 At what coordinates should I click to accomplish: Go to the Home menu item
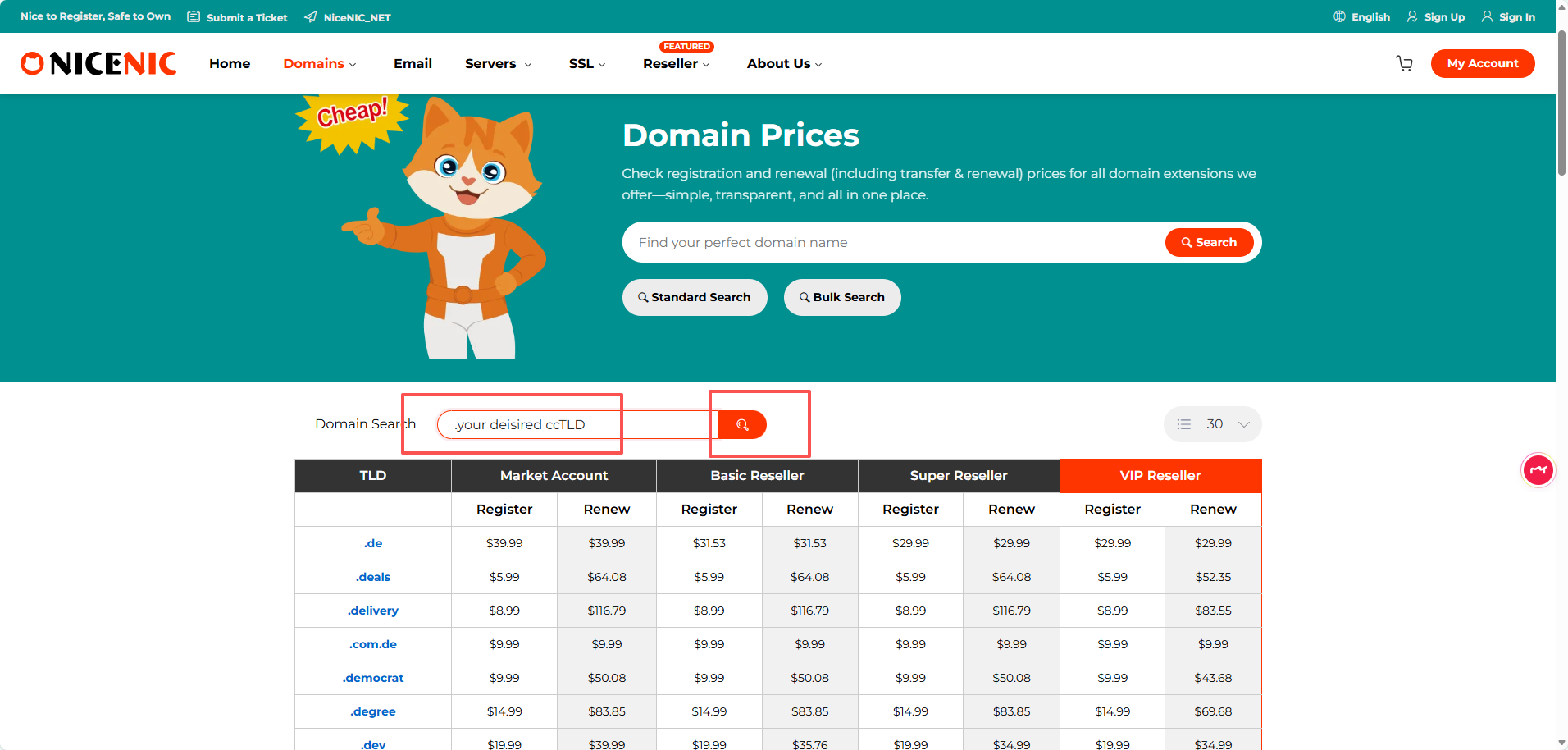coord(230,63)
